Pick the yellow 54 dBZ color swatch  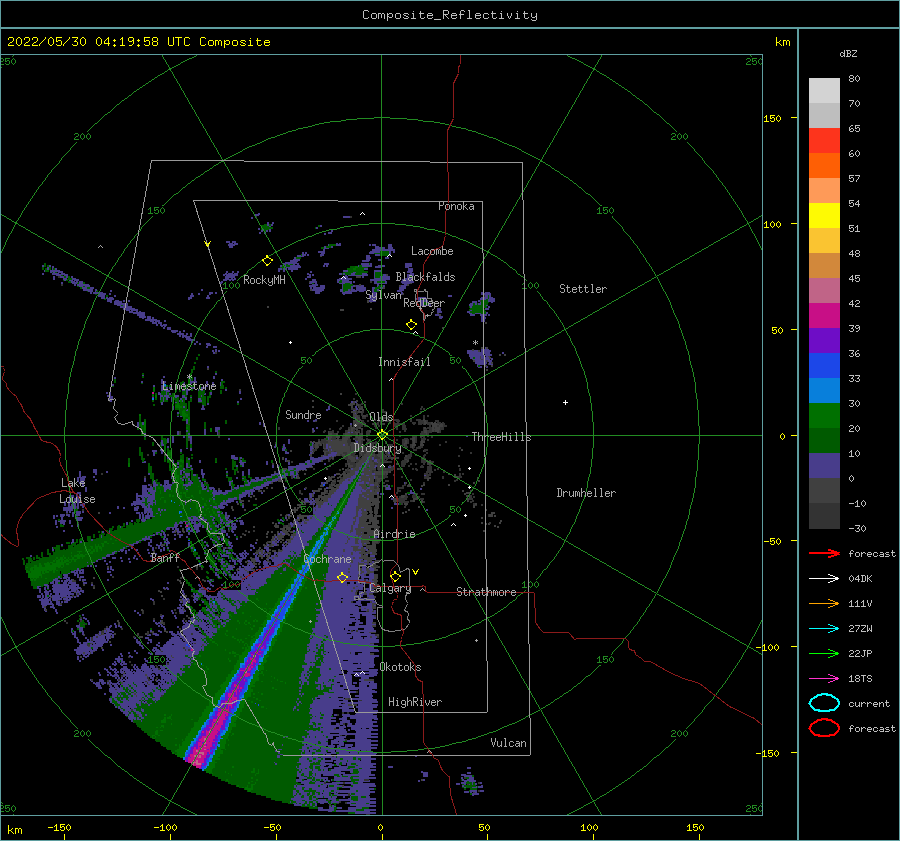(824, 215)
